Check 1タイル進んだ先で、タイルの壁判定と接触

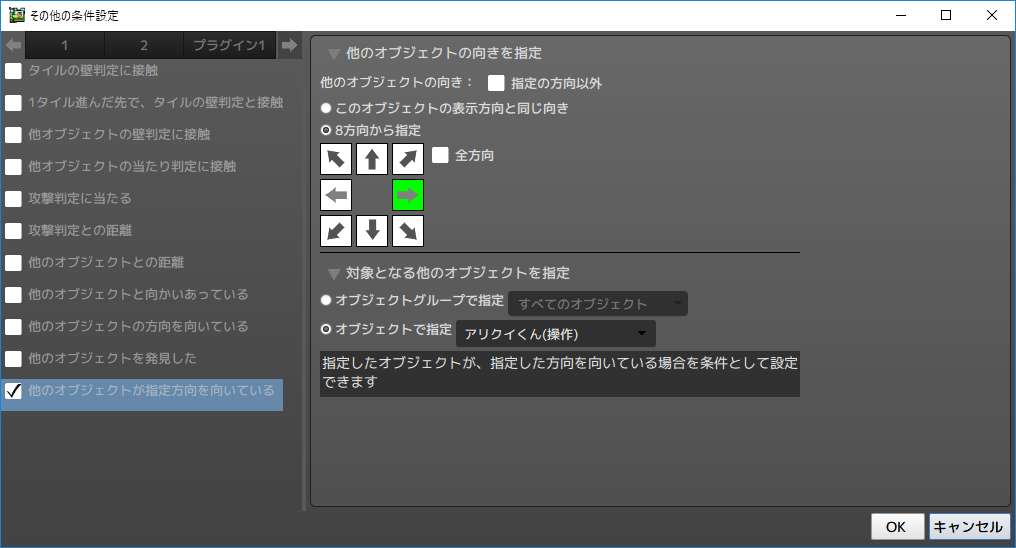[13, 102]
